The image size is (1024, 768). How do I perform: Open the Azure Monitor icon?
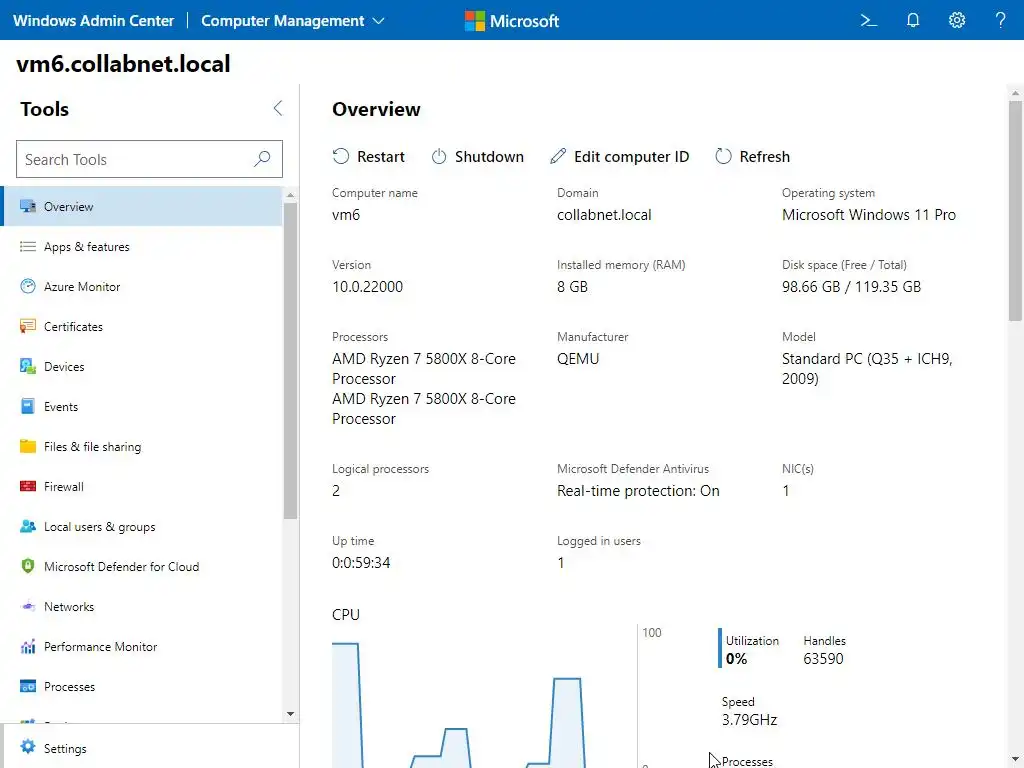[27, 286]
